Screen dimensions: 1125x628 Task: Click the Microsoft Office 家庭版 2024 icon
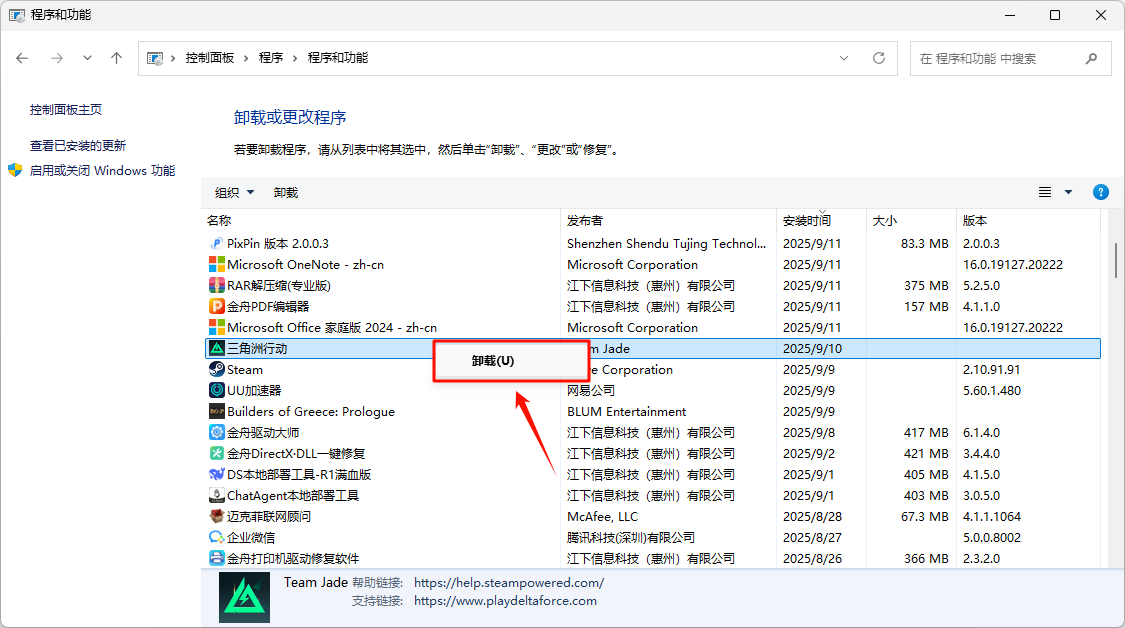pos(216,327)
